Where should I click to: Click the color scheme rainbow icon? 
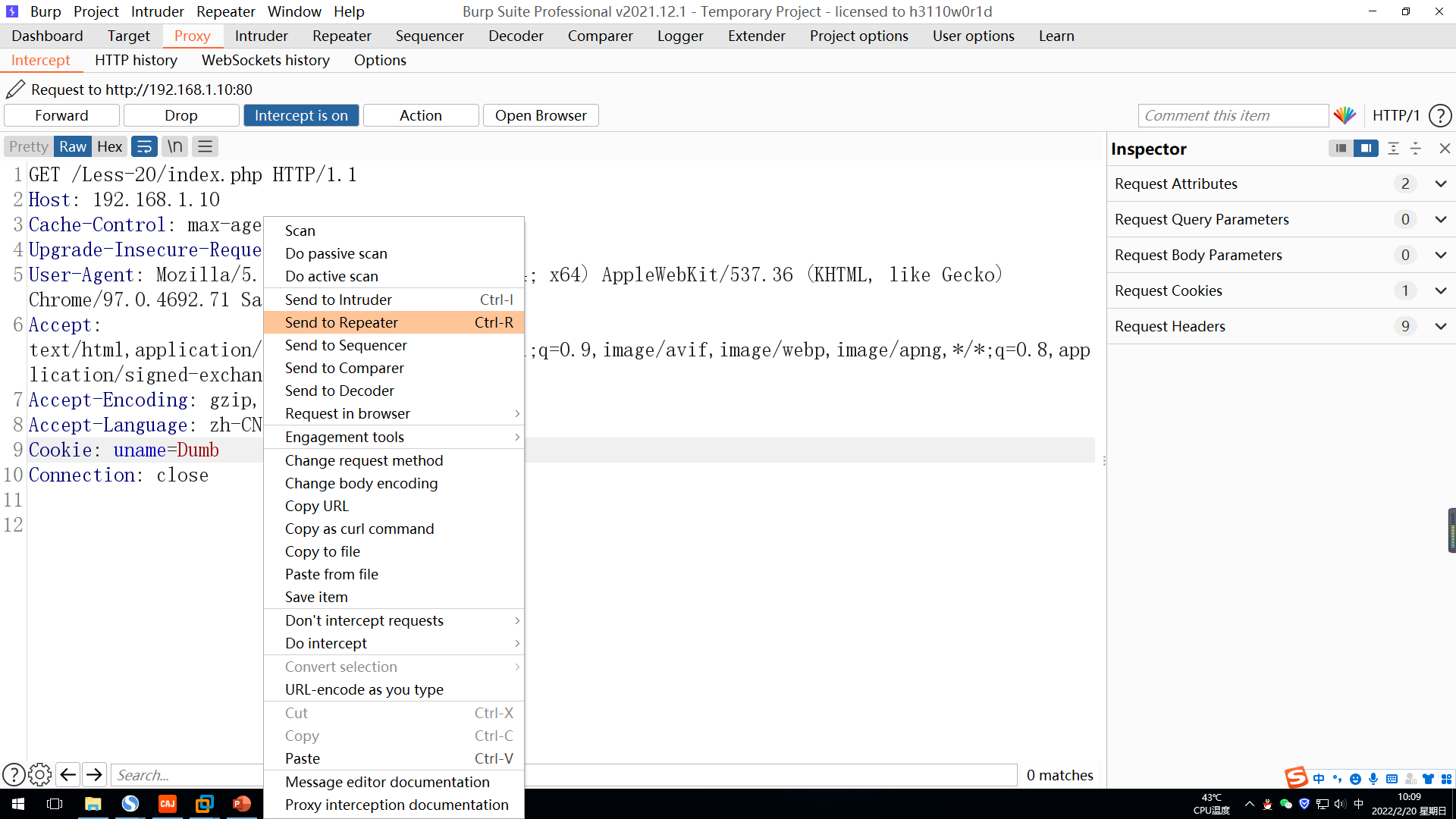pyautogui.click(x=1345, y=115)
